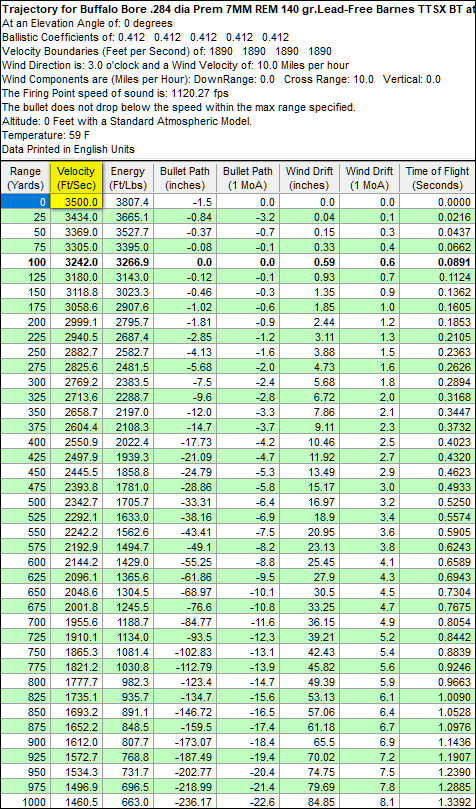Select the highlighted Velocity column header
The width and height of the screenshot is (476, 809).
coord(76,178)
